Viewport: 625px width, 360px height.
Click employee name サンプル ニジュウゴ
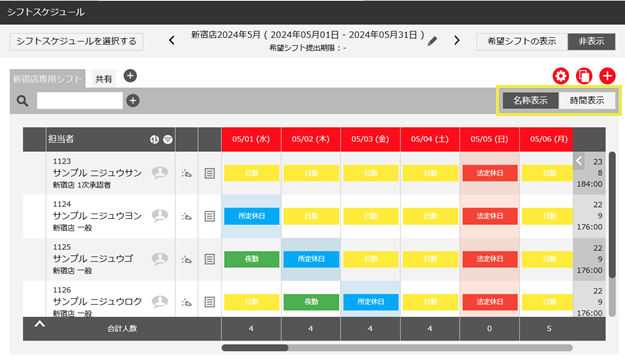[93, 259]
